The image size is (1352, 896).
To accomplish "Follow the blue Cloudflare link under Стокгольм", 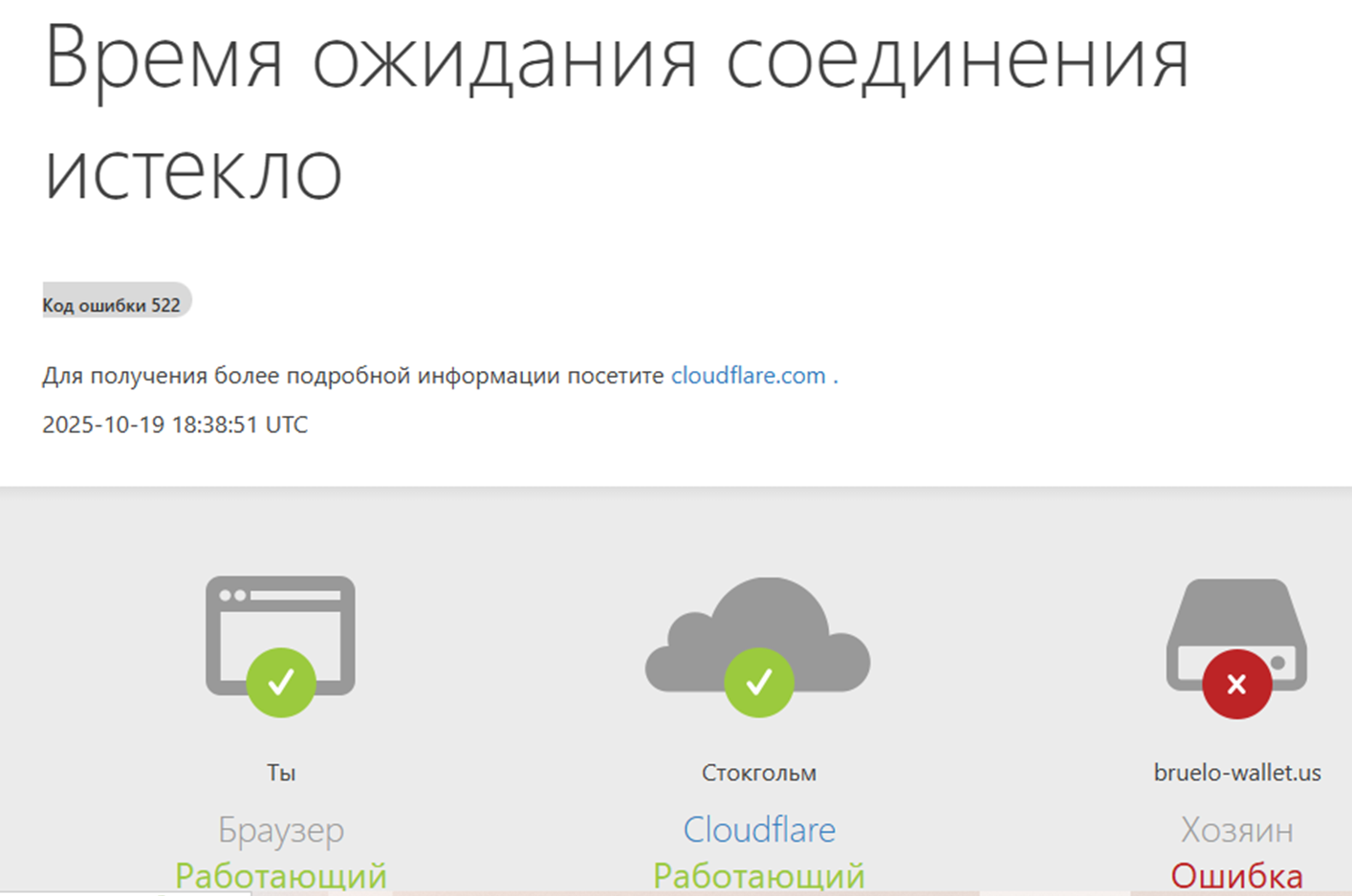I will [x=759, y=830].
